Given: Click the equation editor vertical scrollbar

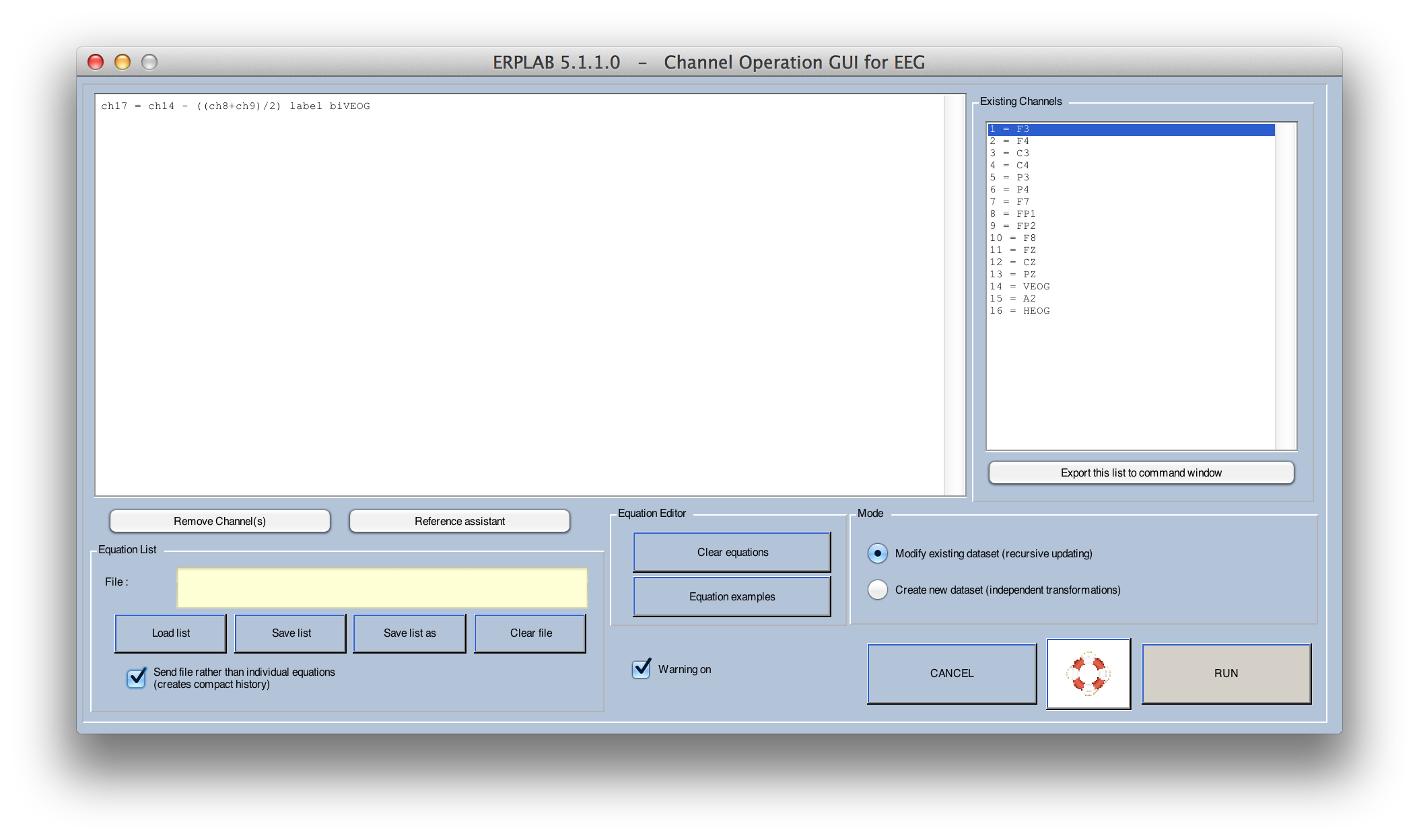Looking at the screenshot, I should 954,295.
